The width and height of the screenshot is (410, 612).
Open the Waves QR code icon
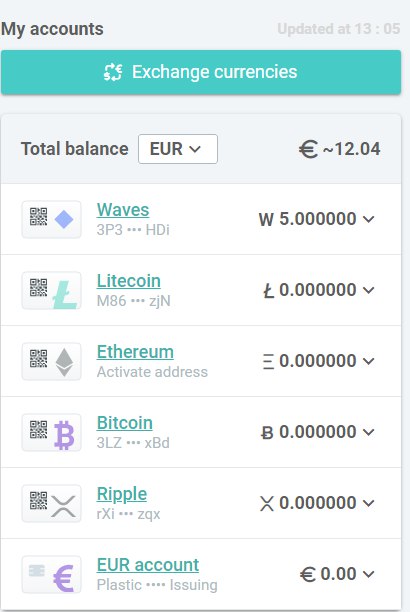[39, 217]
